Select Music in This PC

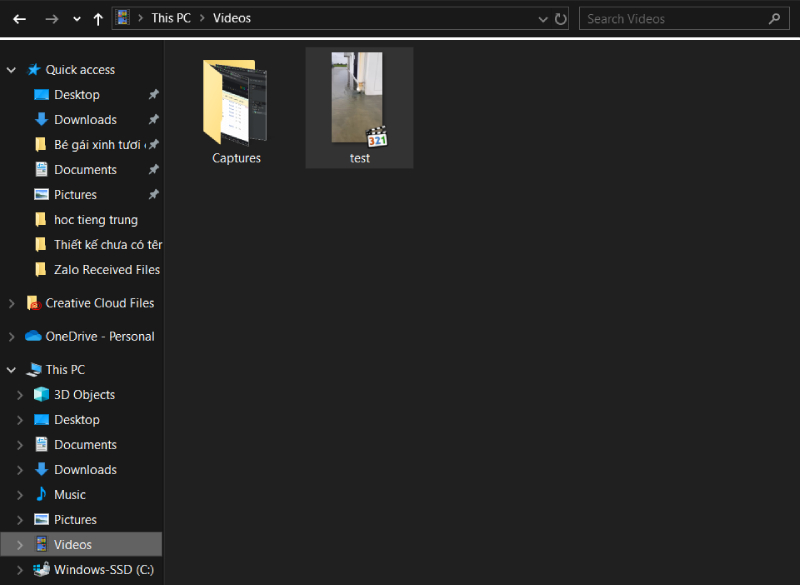(x=69, y=495)
